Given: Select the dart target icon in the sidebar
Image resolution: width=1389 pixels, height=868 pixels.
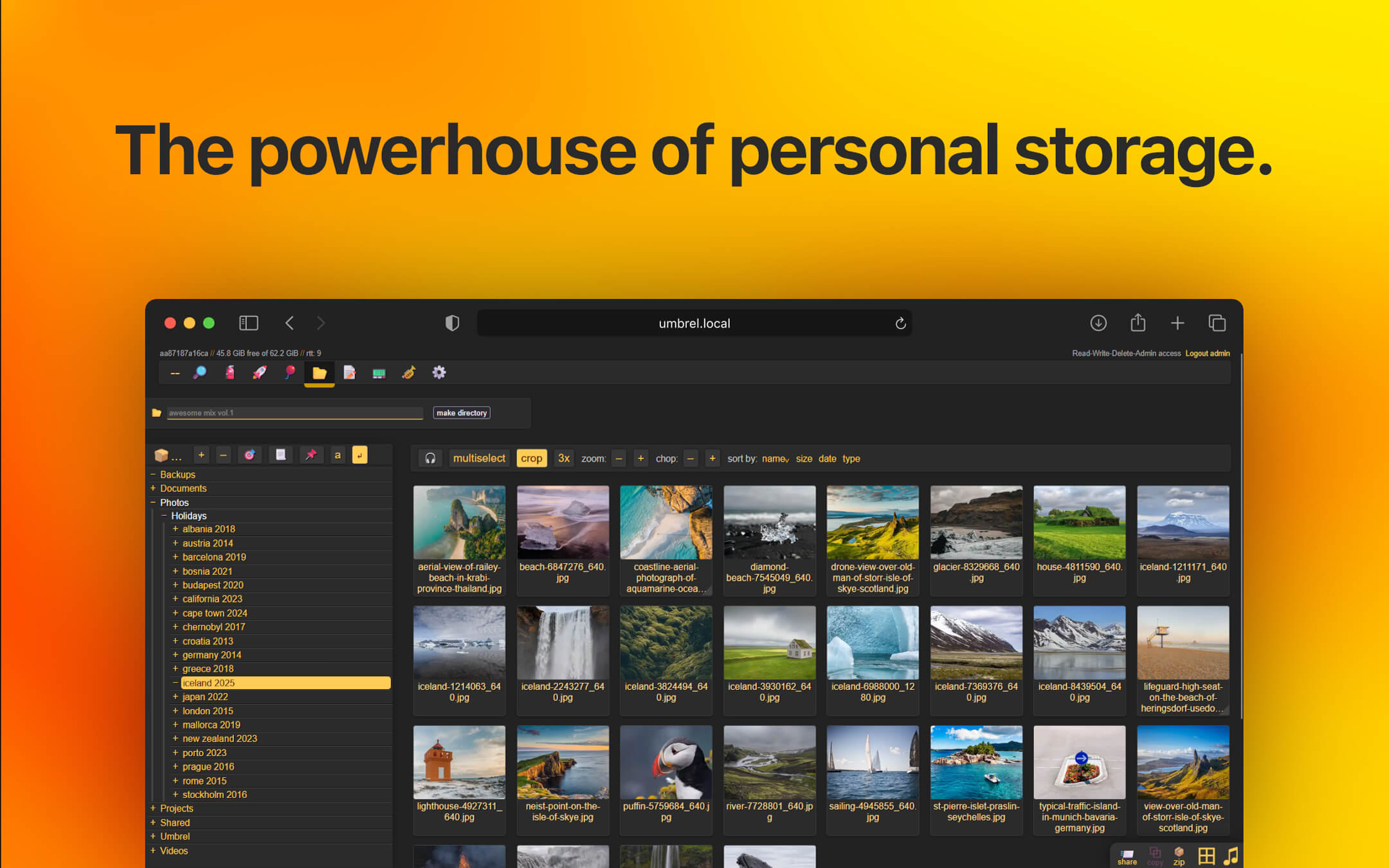Looking at the screenshot, I should click(x=250, y=455).
